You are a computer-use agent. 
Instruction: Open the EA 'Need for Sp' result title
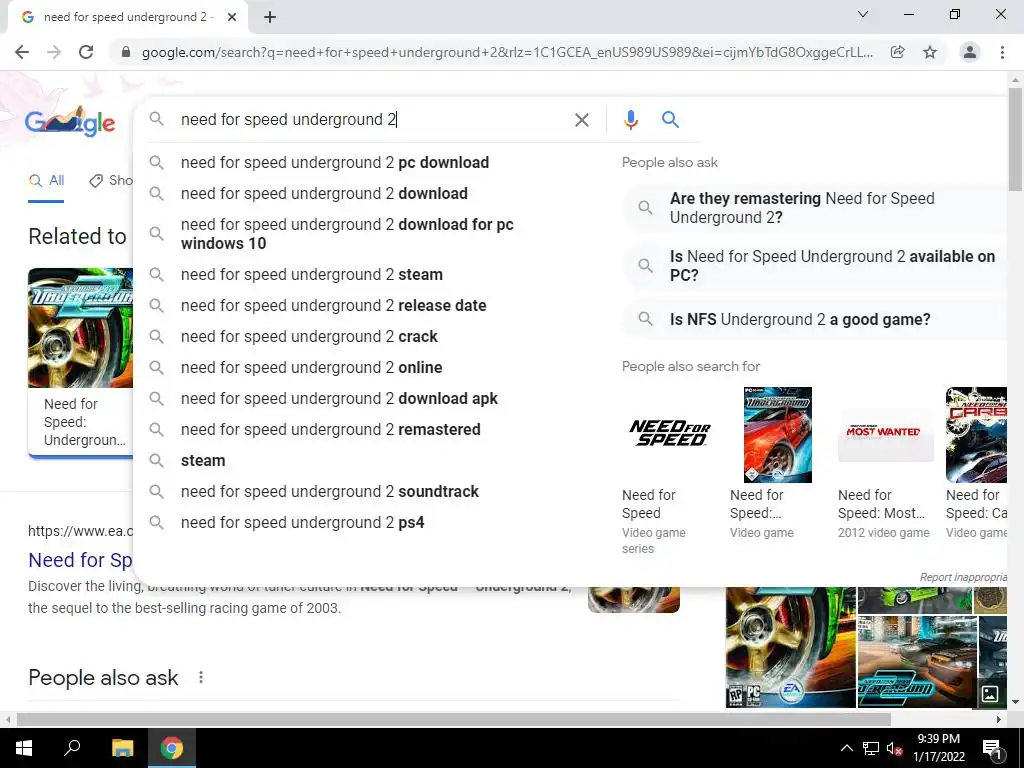click(x=80, y=560)
